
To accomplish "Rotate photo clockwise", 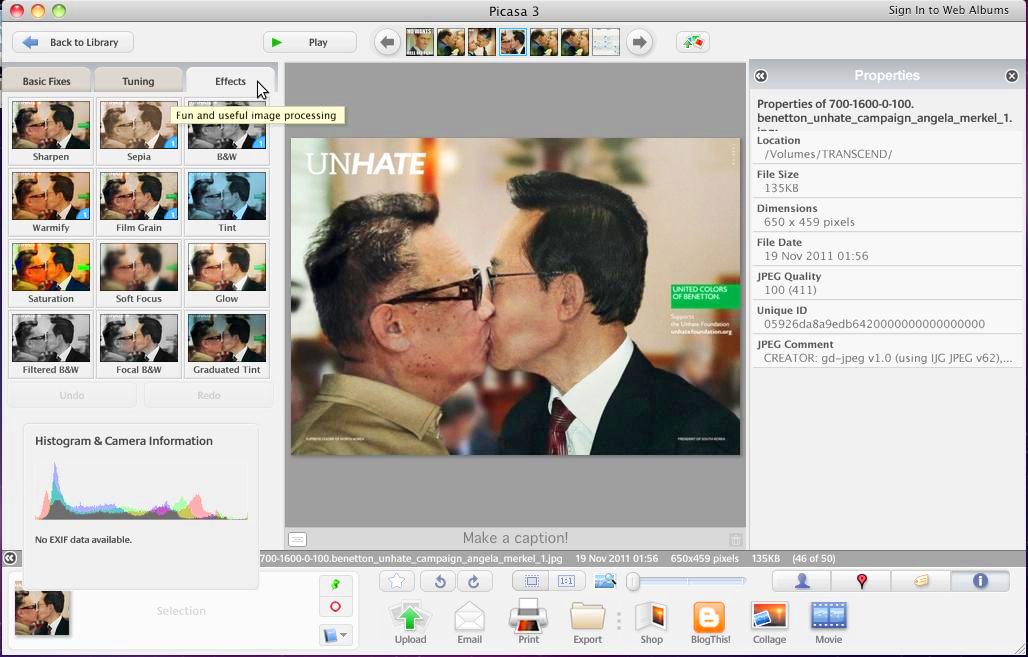I will tap(474, 581).
